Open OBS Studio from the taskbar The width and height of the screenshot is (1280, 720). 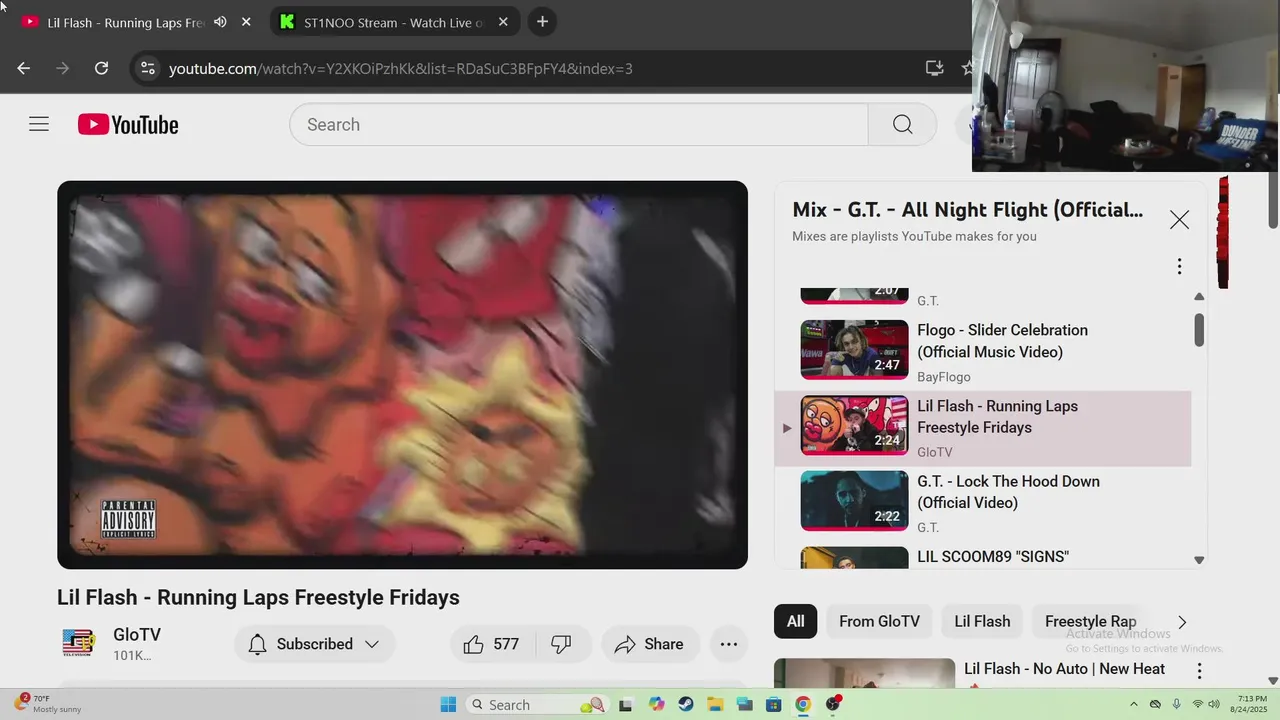click(x=832, y=704)
